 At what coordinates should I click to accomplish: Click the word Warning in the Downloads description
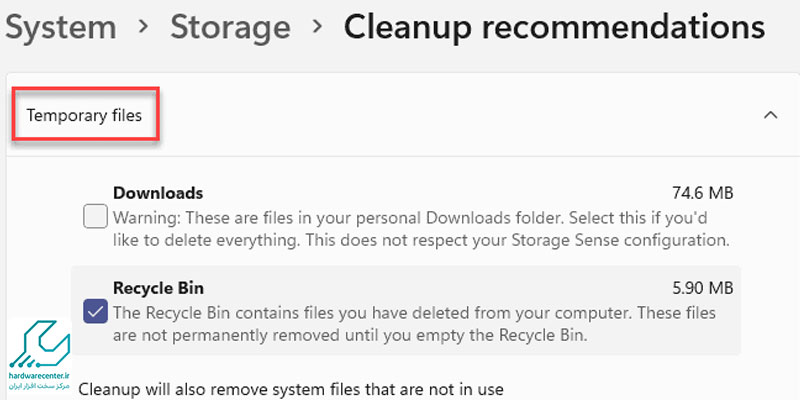pyautogui.click(x=146, y=218)
